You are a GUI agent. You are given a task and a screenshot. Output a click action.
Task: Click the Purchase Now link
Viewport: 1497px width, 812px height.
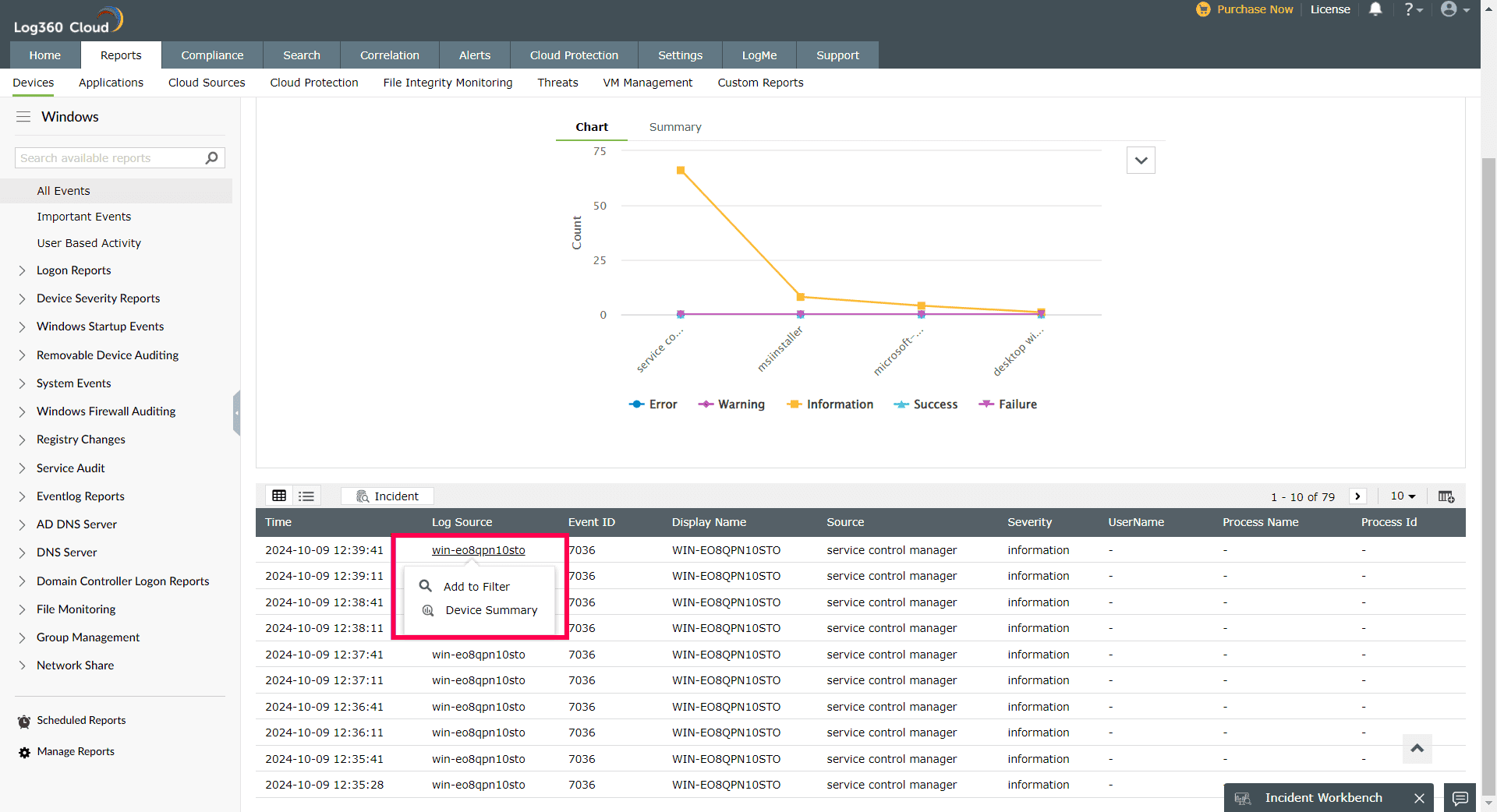click(x=1254, y=9)
